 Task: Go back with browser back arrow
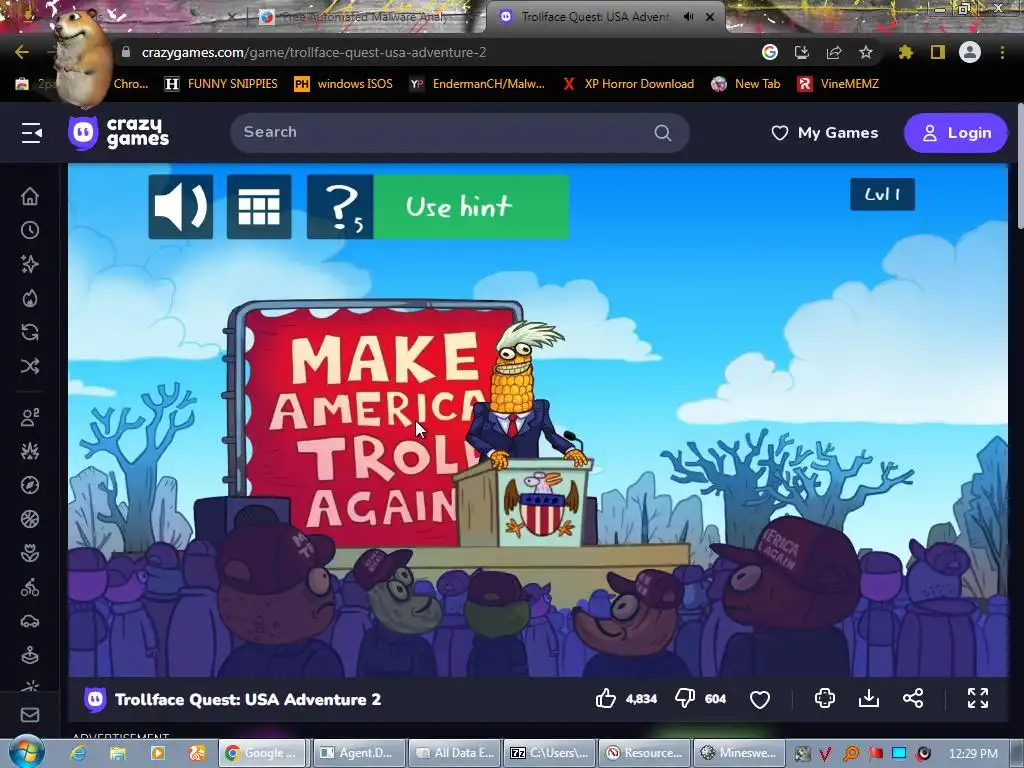click(22, 52)
